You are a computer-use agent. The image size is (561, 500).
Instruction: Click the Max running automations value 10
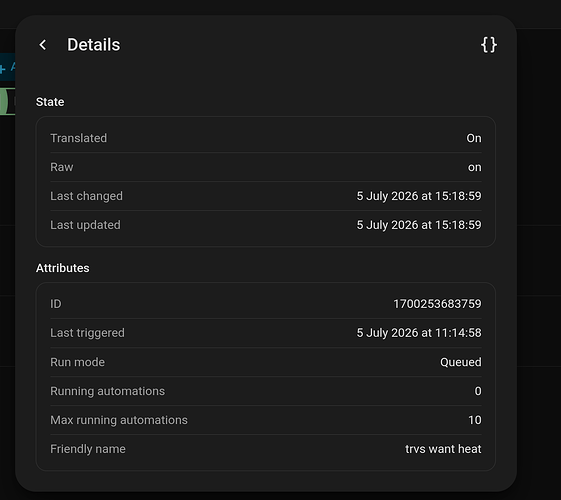click(x=475, y=420)
